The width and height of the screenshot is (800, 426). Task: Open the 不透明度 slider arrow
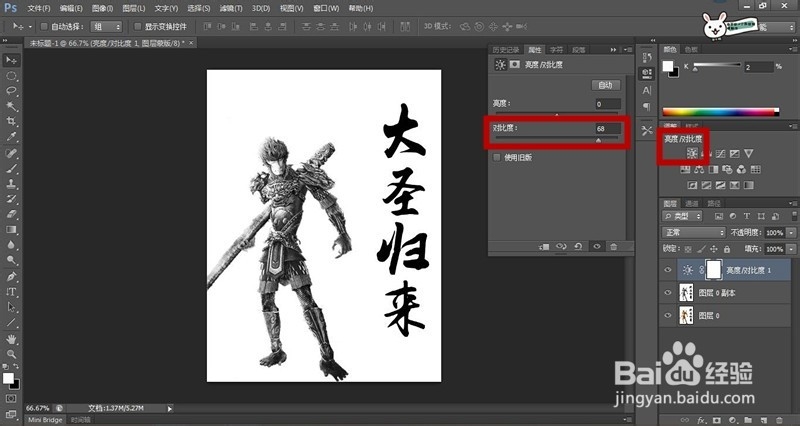pyautogui.click(x=791, y=232)
